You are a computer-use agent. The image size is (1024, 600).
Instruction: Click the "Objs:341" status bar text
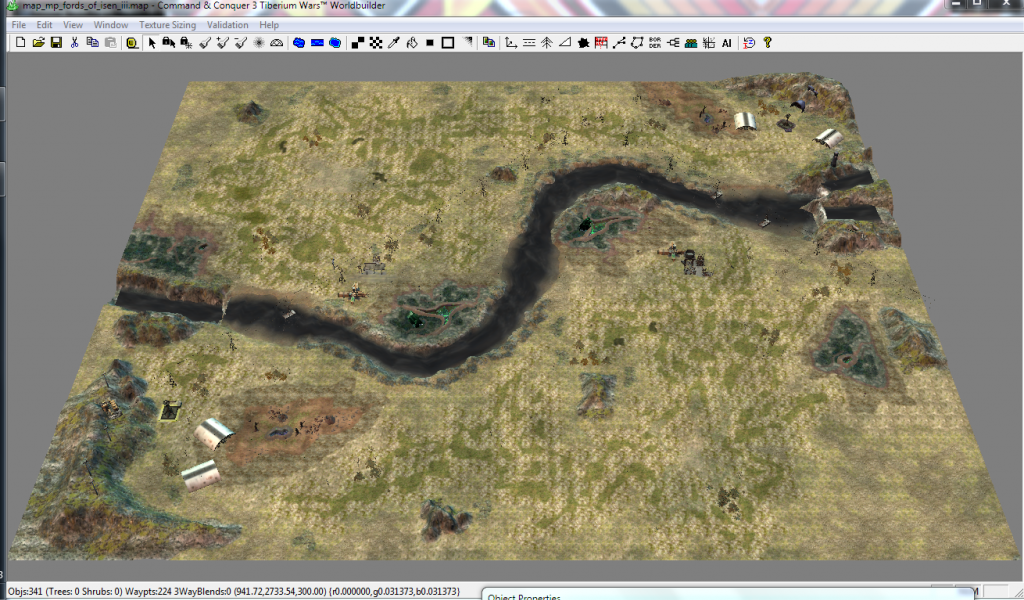25,592
